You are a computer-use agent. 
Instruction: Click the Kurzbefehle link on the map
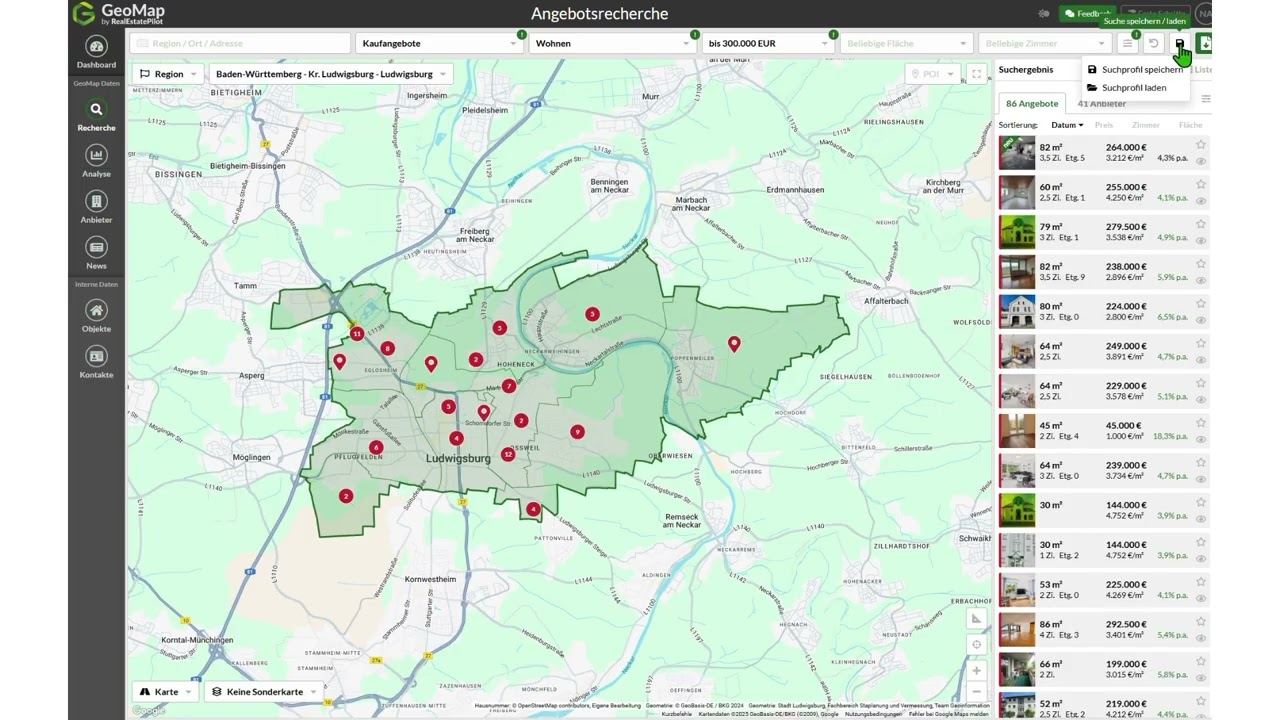(x=677, y=714)
